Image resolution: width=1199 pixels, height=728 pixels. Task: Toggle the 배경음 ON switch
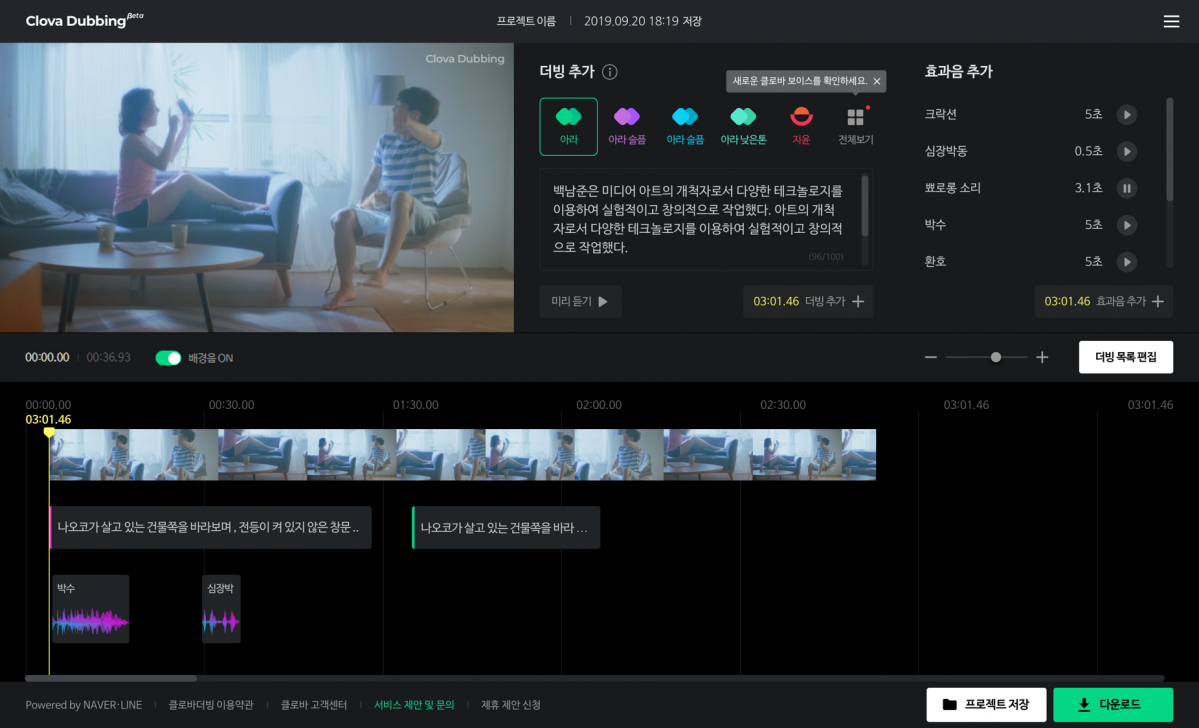[x=168, y=358]
